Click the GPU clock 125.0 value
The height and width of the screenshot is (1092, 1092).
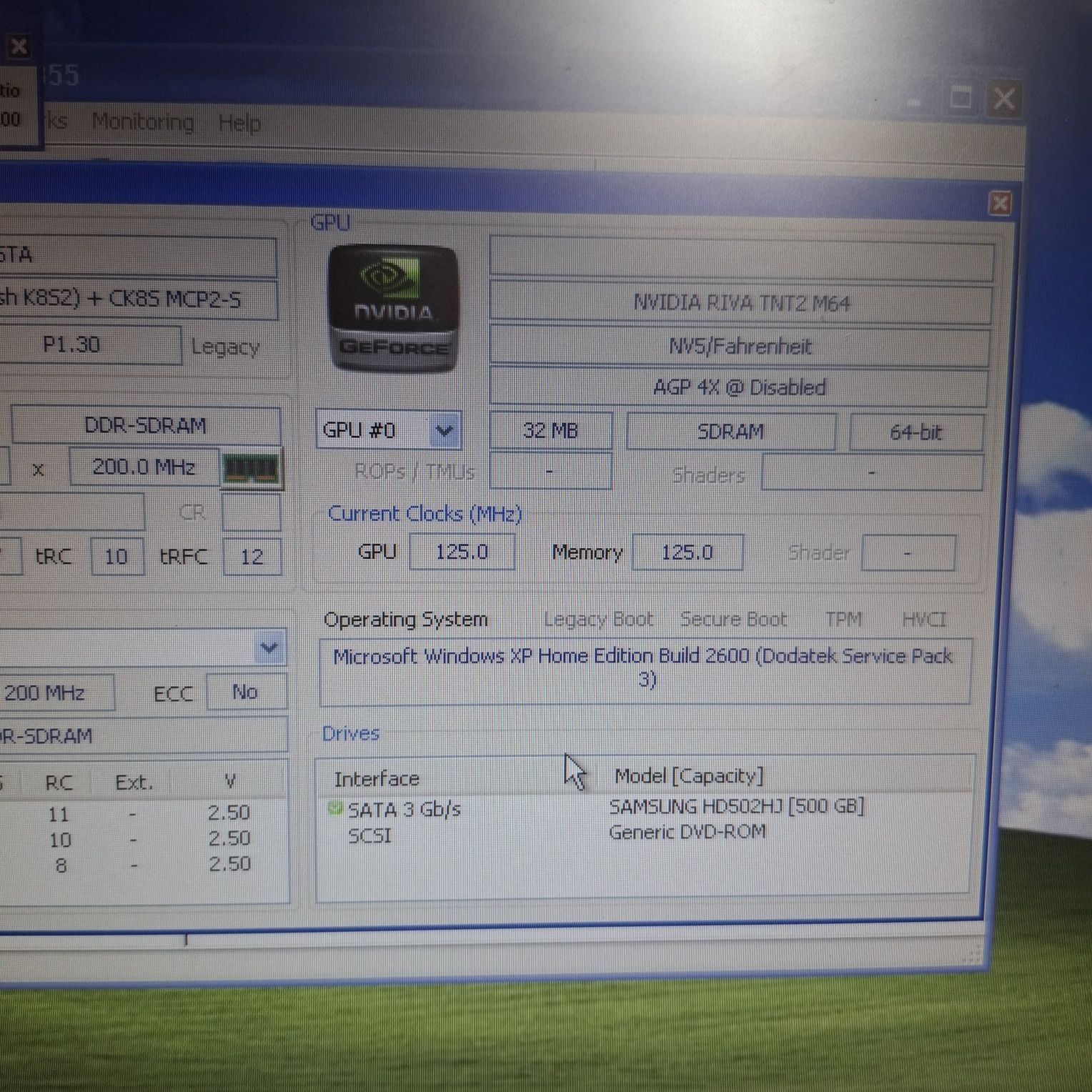pos(462,552)
